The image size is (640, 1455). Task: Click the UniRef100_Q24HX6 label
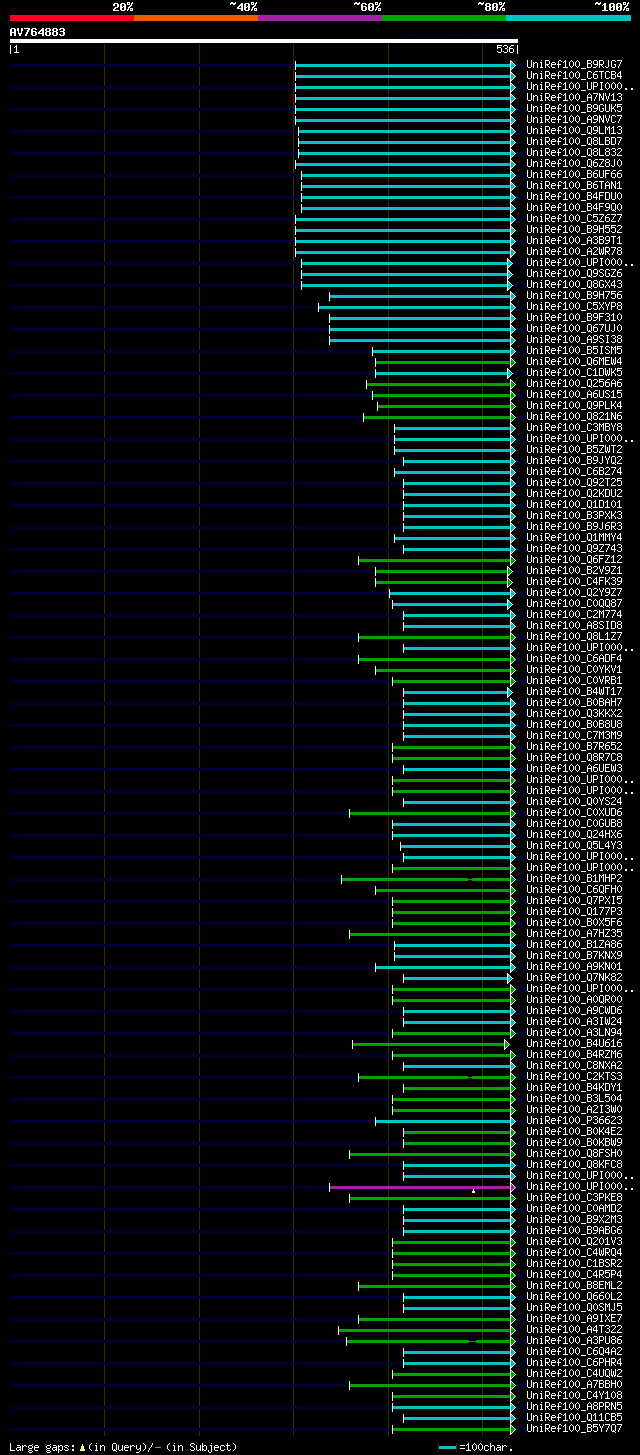574,834
